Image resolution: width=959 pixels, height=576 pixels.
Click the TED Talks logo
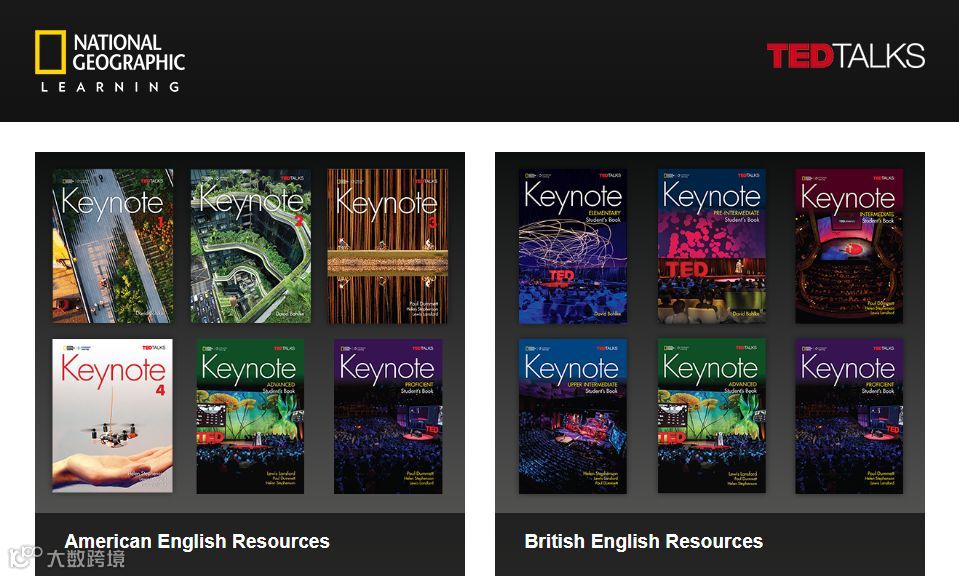pos(846,56)
